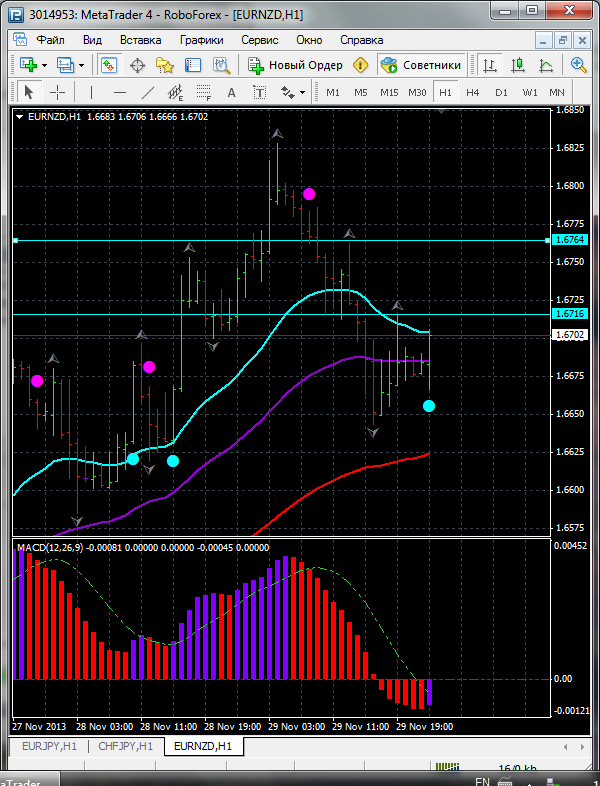Restore the inner chart window button
Image resolution: width=600 pixels, height=786 pixels.
pos(562,40)
